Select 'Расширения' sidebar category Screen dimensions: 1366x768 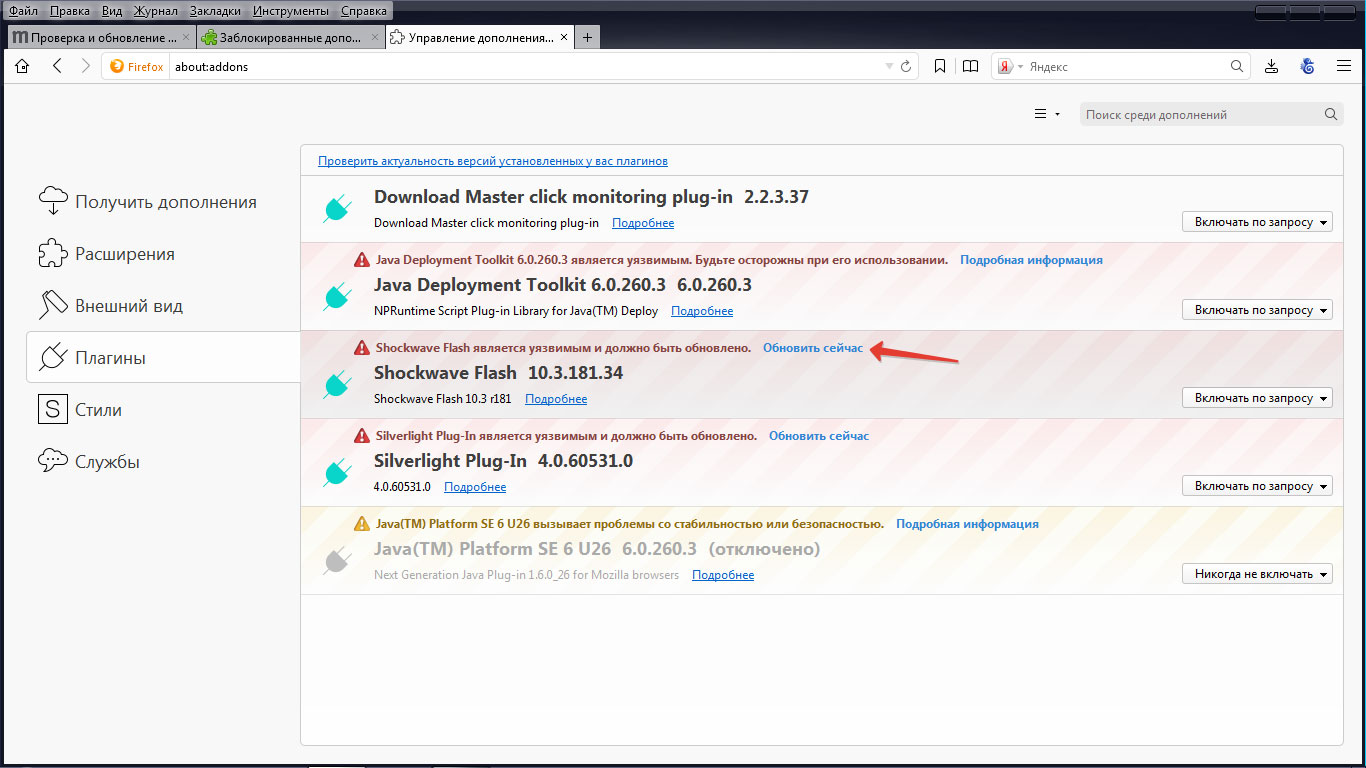(x=163, y=254)
